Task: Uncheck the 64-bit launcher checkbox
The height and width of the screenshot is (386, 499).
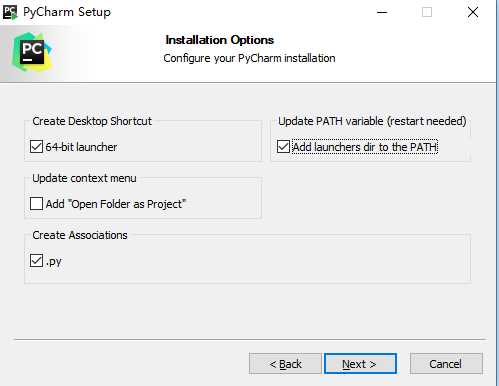Action: (36, 147)
